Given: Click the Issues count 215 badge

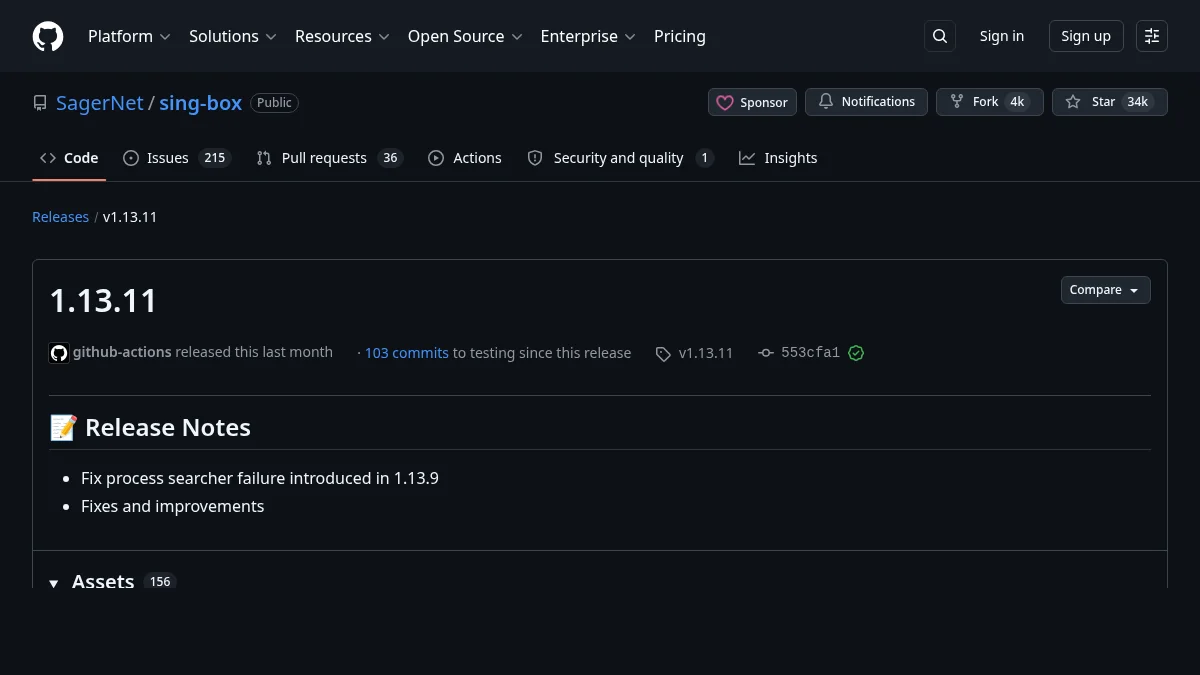Looking at the screenshot, I should tap(214, 158).
